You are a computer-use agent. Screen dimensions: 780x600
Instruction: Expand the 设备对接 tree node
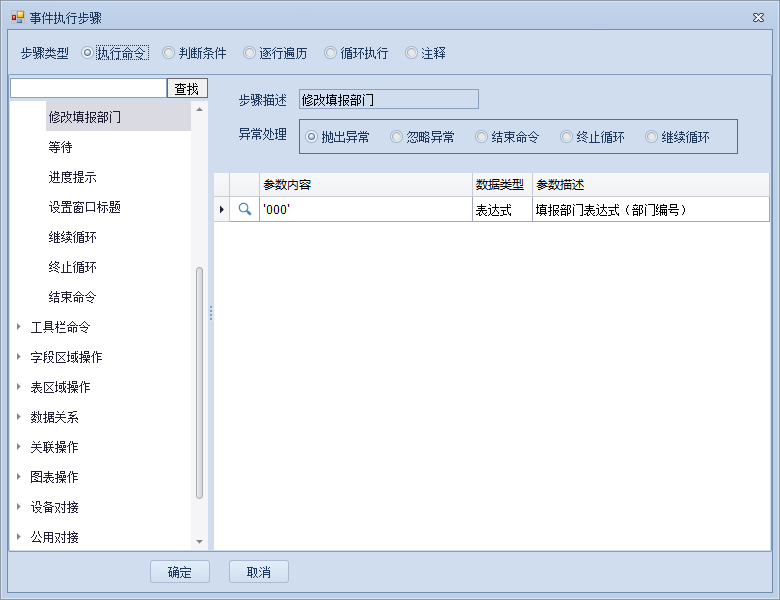click(19, 507)
